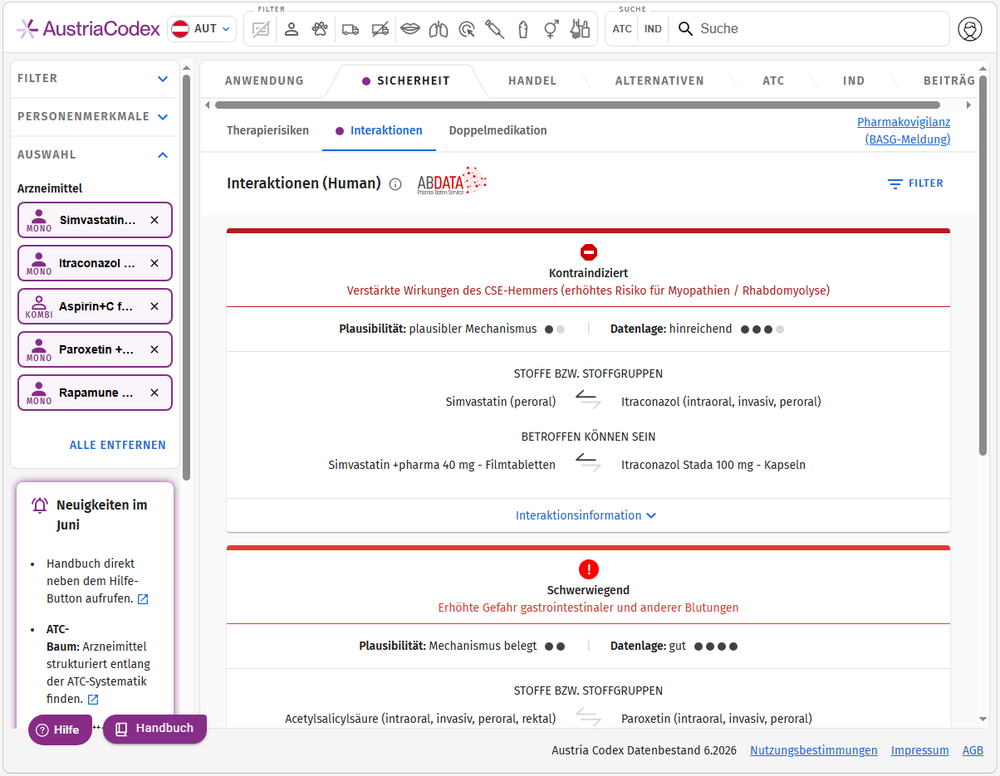
Task: Open Pharmakovigilanz (BASG-Meldung) link
Action: click(x=904, y=131)
